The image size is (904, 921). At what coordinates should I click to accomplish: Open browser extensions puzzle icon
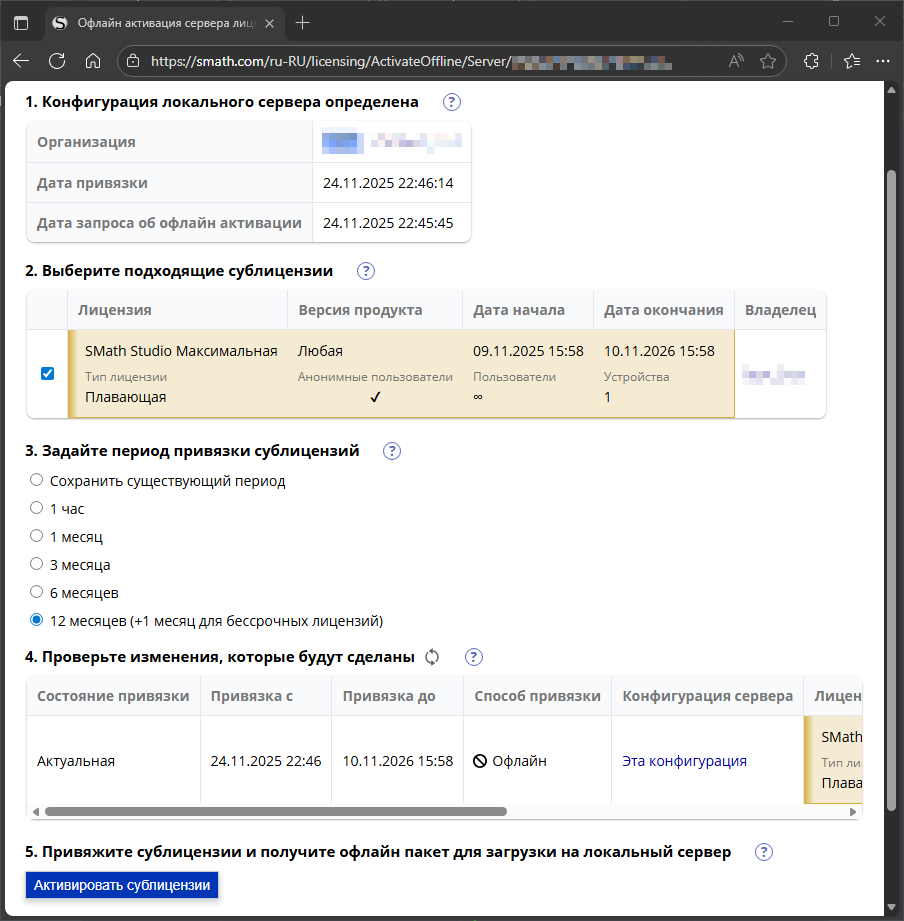[811, 60]
